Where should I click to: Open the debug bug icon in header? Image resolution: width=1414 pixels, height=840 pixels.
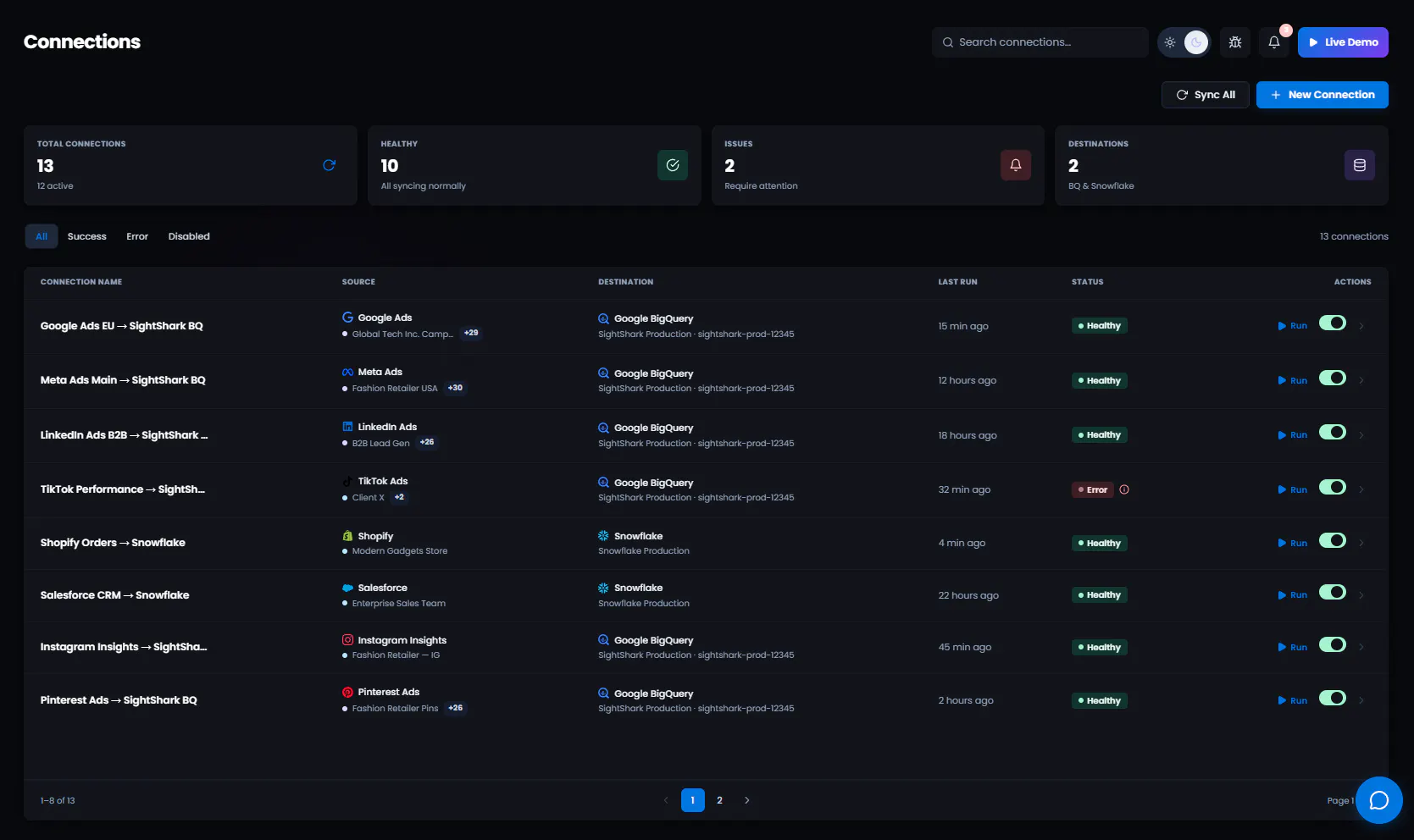click(1235, 42)
